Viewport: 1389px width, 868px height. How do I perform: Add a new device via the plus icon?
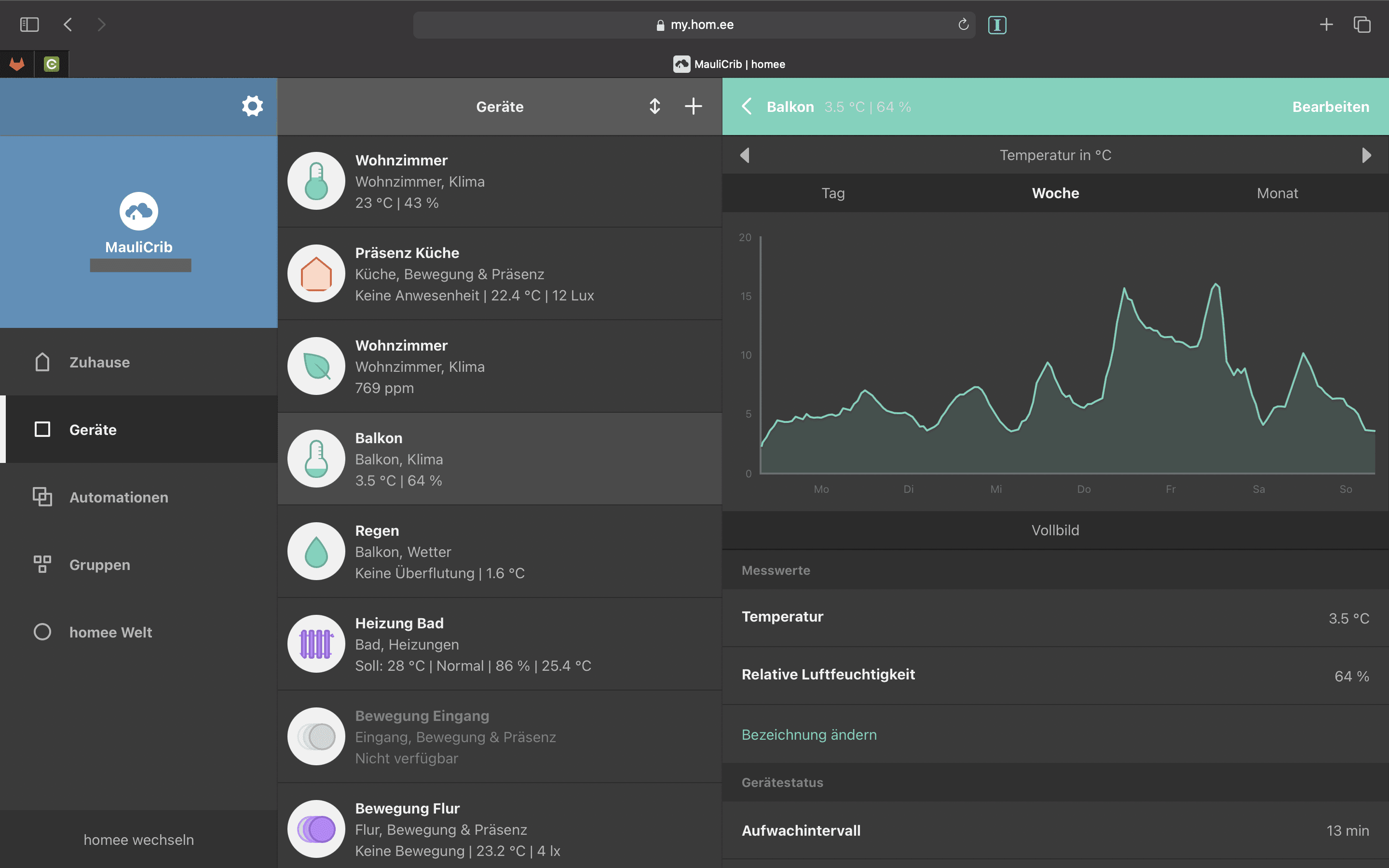pos(693,106)
